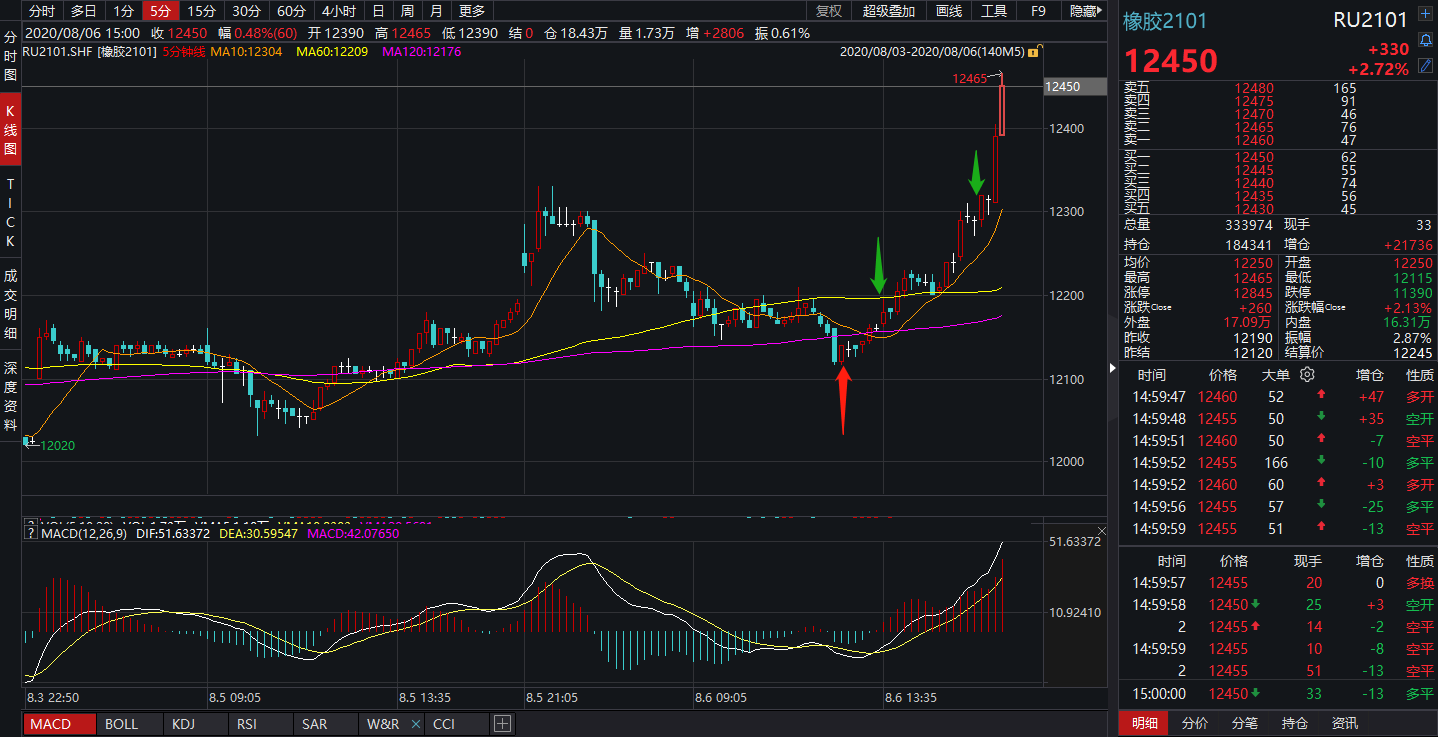Close the W&R indicator with its X icon

415,724
